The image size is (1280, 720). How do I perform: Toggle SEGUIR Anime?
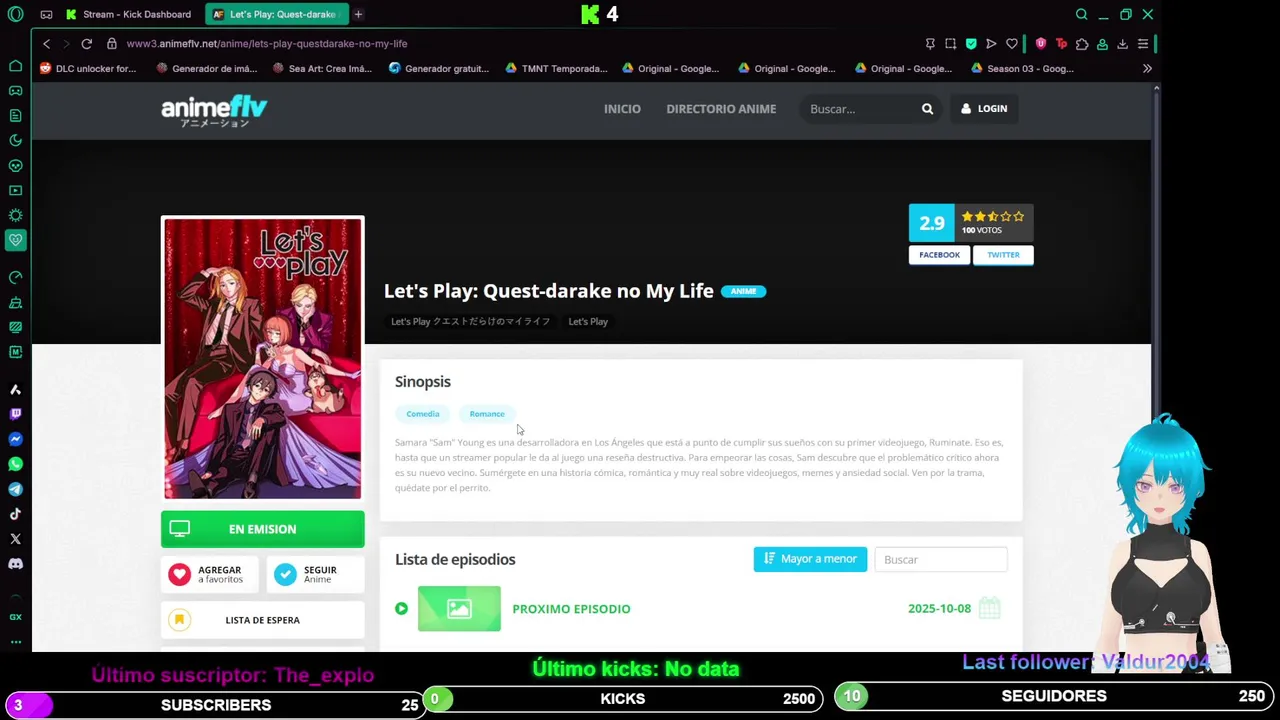315,574
